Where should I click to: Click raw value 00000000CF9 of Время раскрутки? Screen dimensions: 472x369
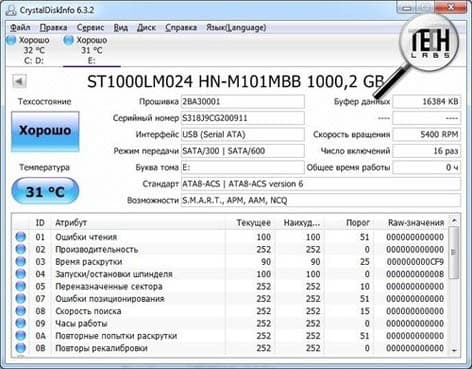click(415, 262)
